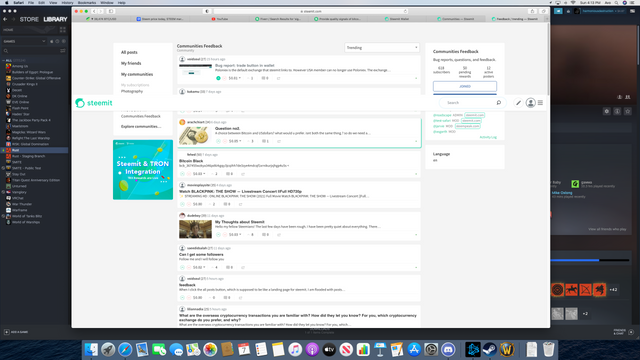Open Explore communities link
Screen dimensions: 640x360
141,127
